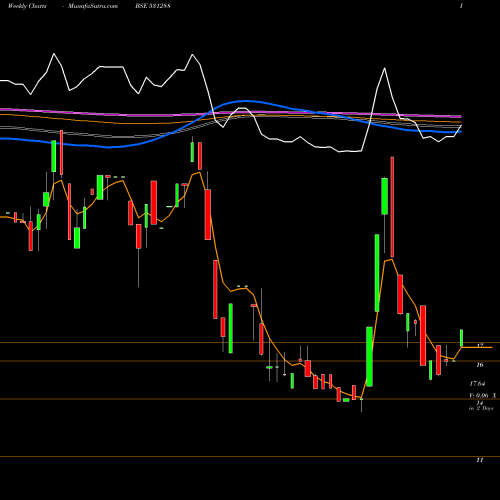
Task: Click the volume text 'V: 0.06 X'
Action: click(483, 396)
